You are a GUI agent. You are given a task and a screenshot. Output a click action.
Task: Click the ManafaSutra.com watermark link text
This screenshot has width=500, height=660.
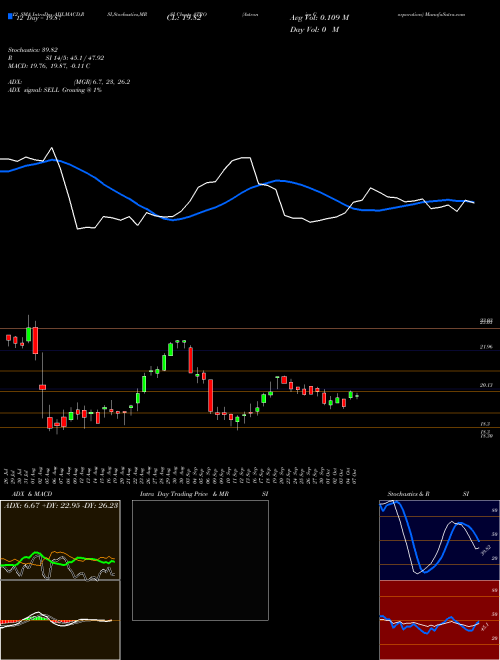pos(445,14)
